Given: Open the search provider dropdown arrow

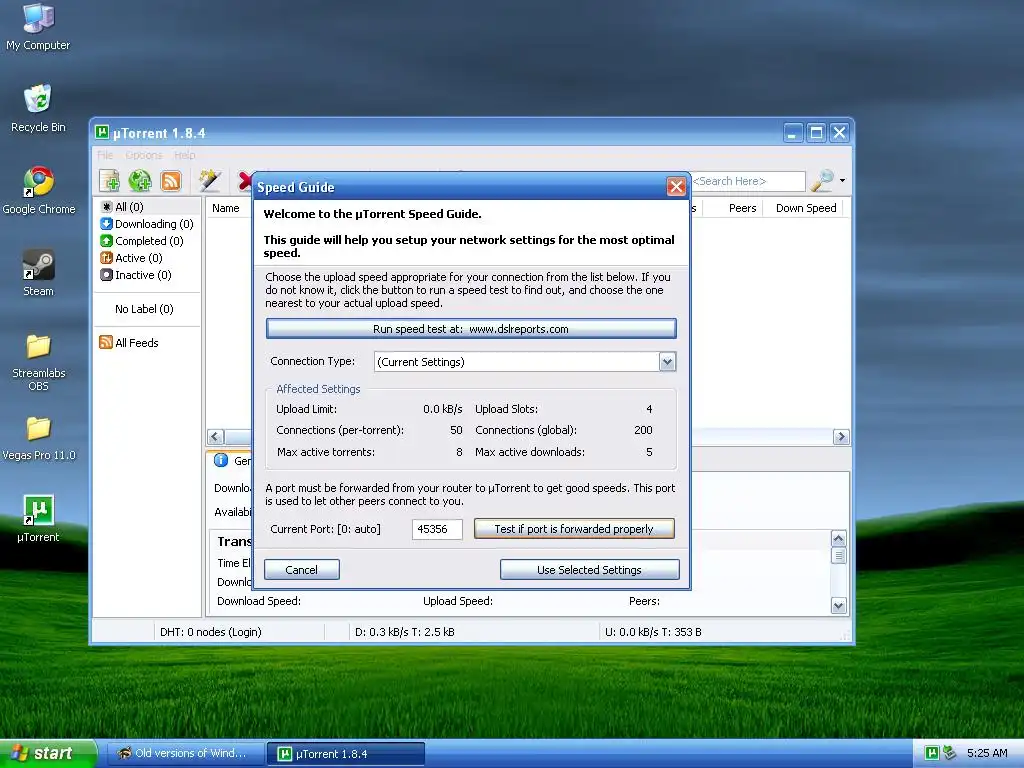Looking at the screenshot, I should coord(842,180).
